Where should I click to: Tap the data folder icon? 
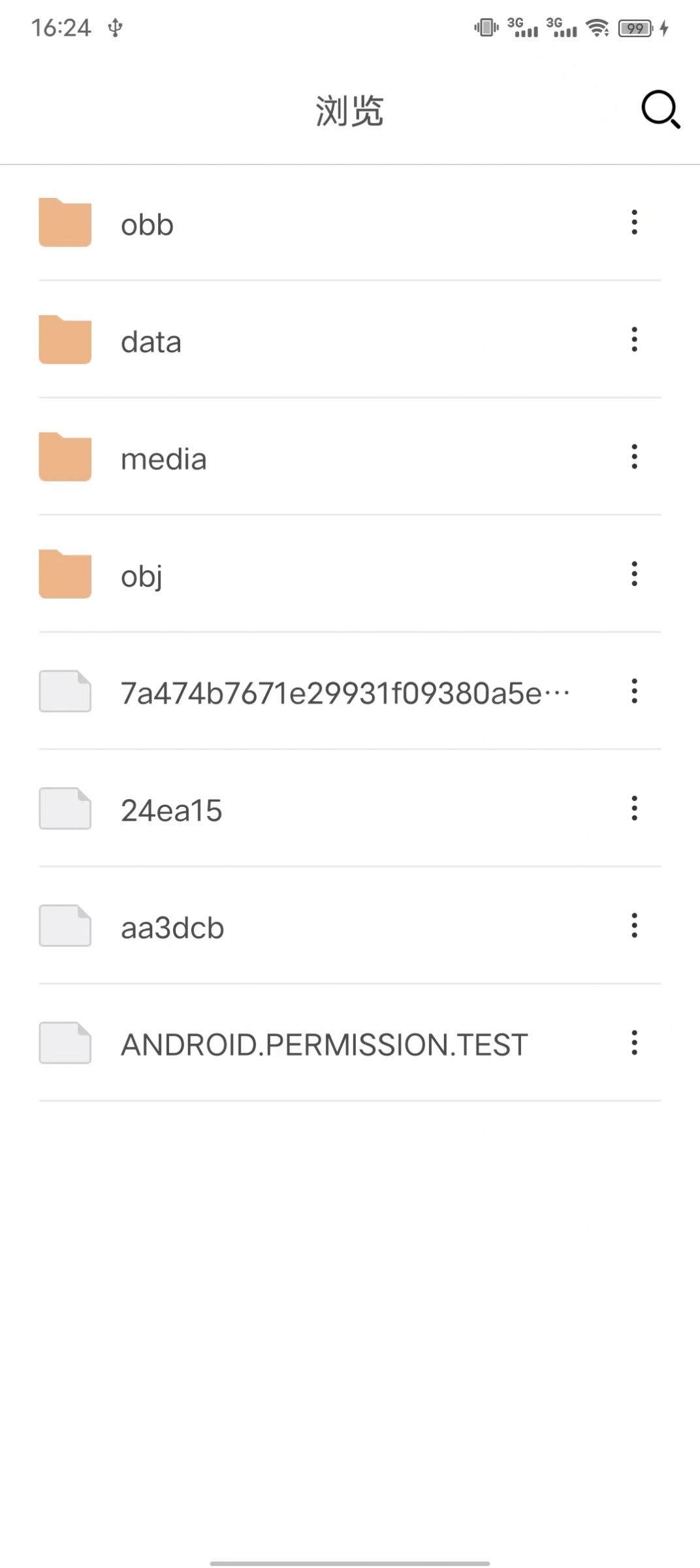point(65,340)
